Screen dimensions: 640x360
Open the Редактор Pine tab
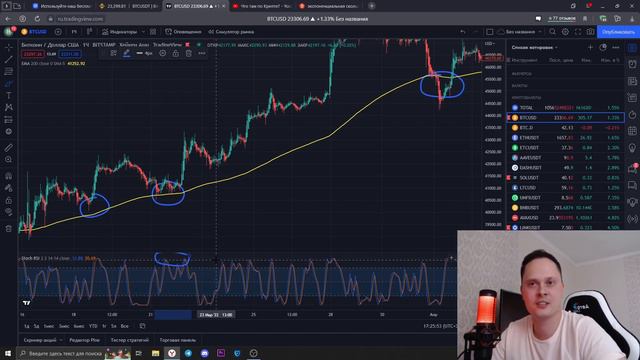[x=84, y=340]
